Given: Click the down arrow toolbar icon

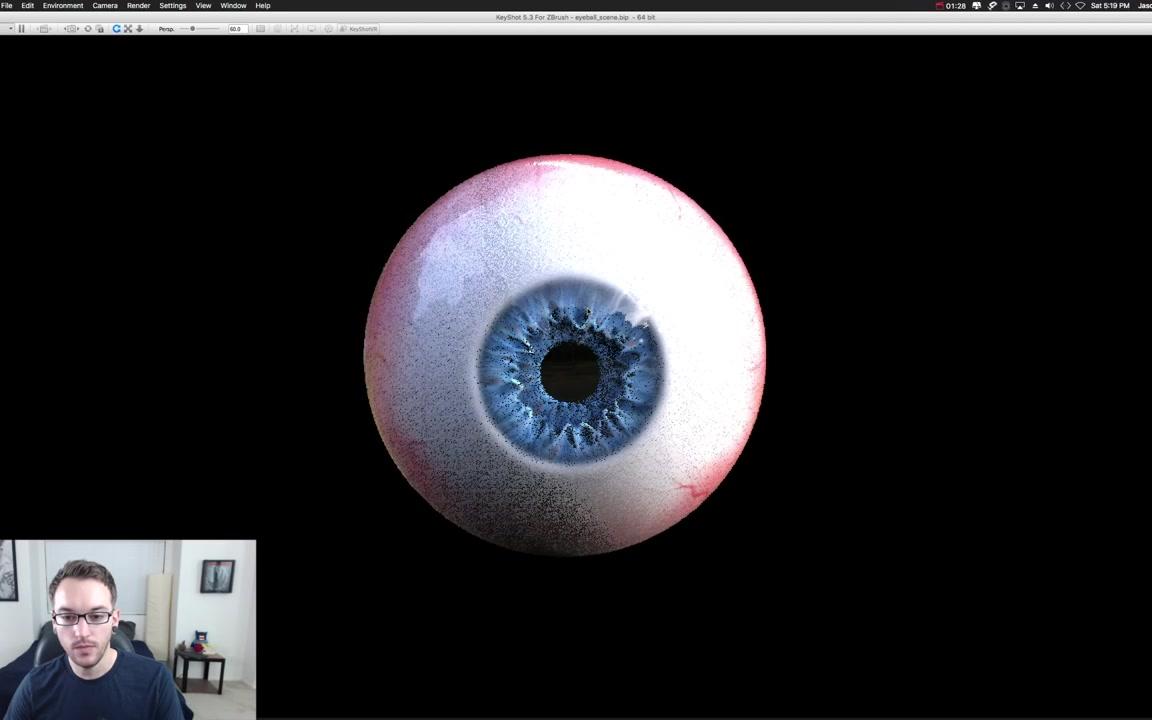Looking at the screenshot, I should (x=139, y=29).
